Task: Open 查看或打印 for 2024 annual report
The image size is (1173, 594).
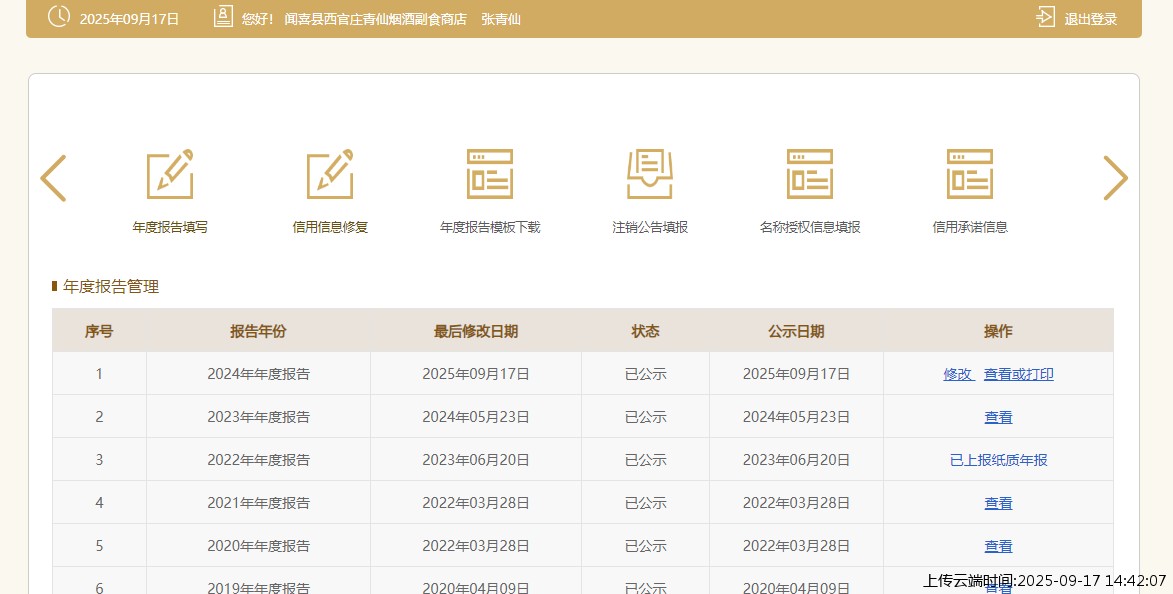Action: coord(1019,374)
